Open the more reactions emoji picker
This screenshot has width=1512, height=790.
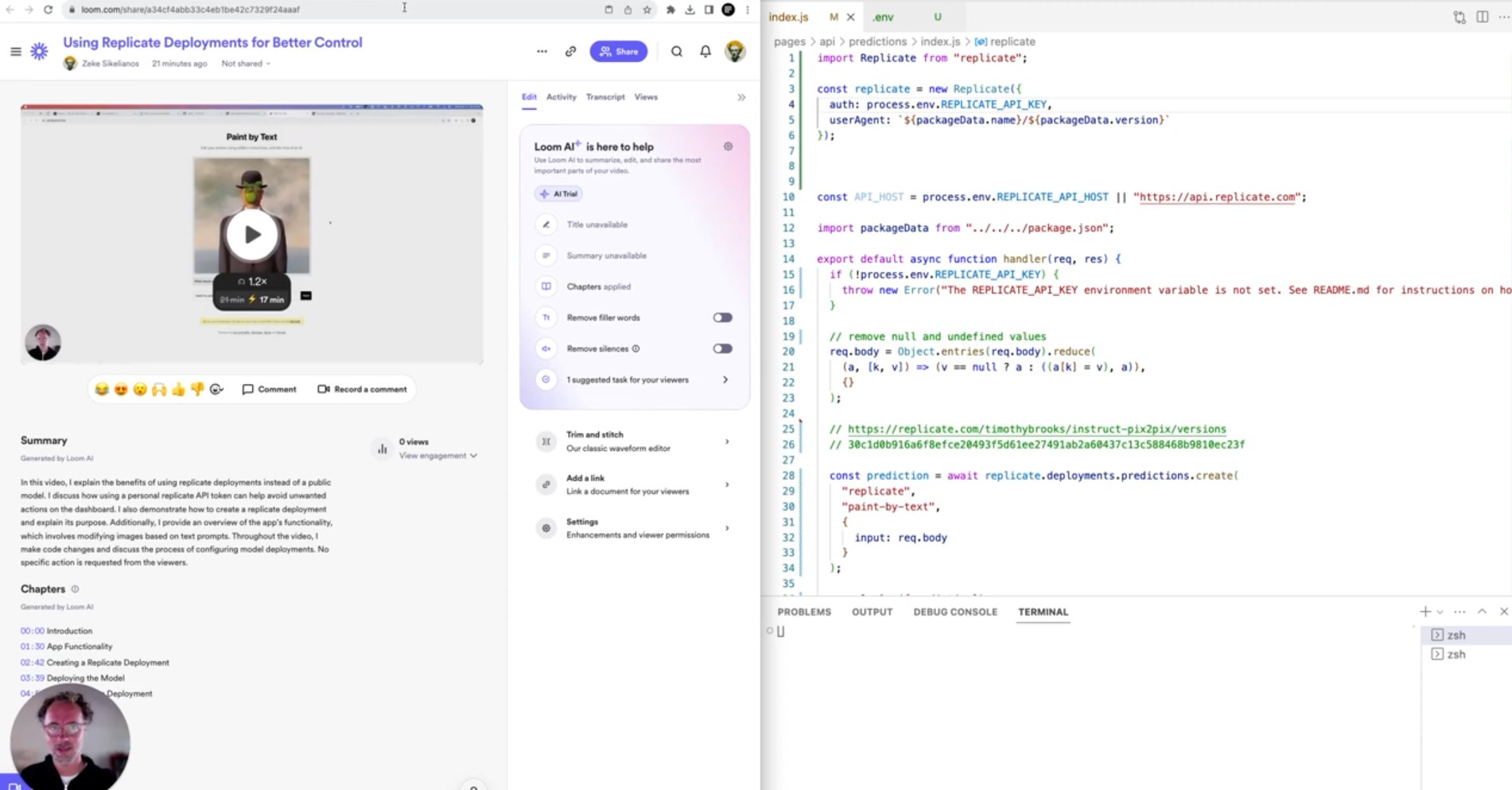(216, 389)
